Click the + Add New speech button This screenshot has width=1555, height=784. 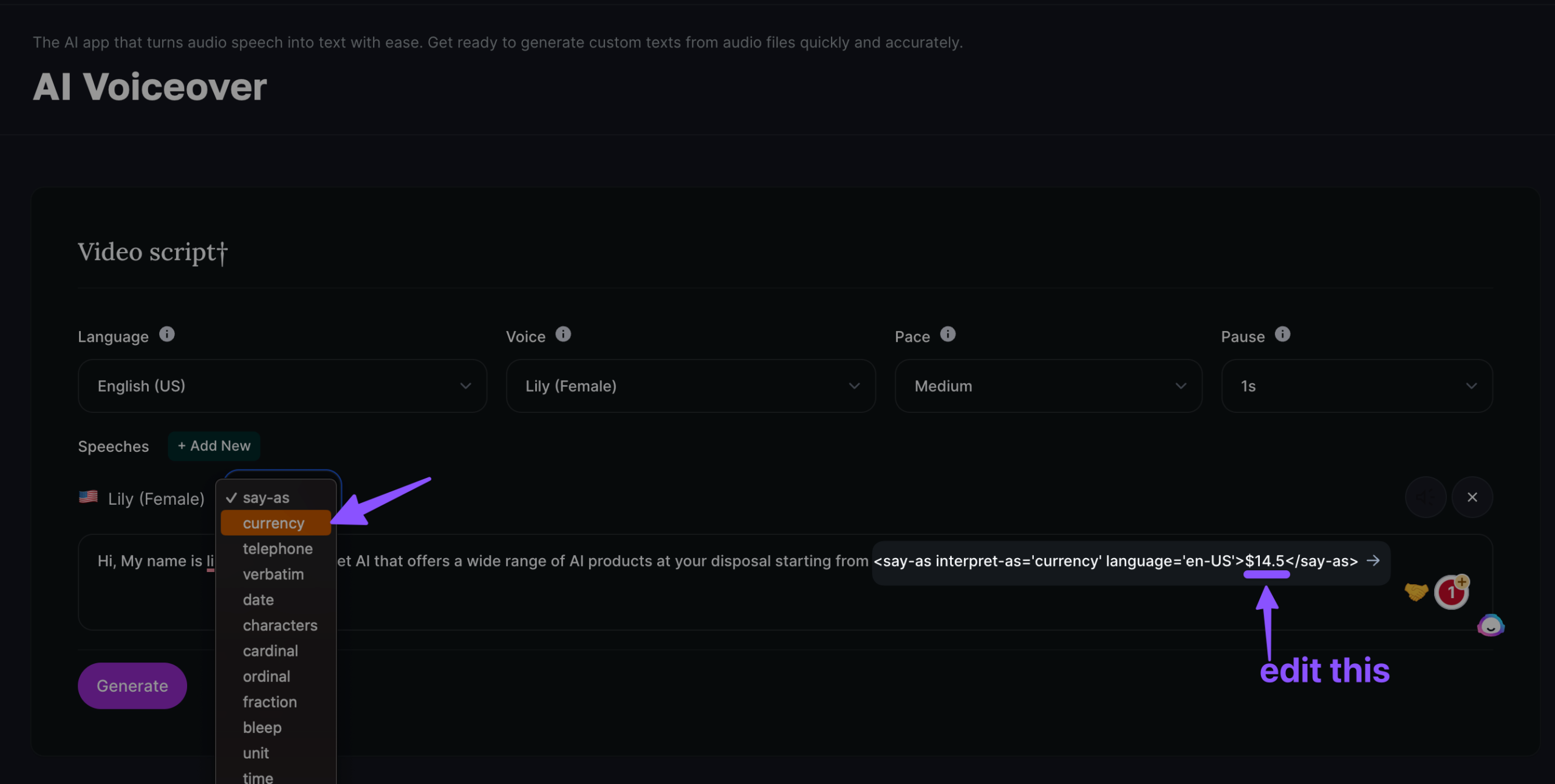(x=214, y=446)
